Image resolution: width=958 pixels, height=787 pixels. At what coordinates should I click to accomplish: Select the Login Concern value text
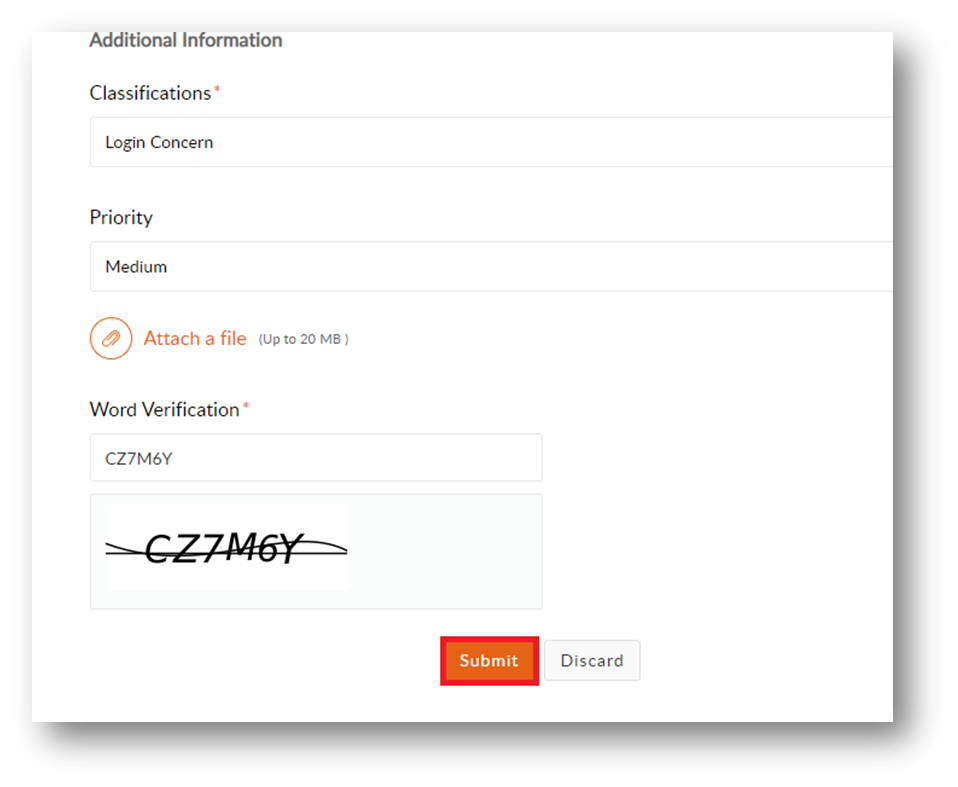pyautogui.click(x=159, y=142)
